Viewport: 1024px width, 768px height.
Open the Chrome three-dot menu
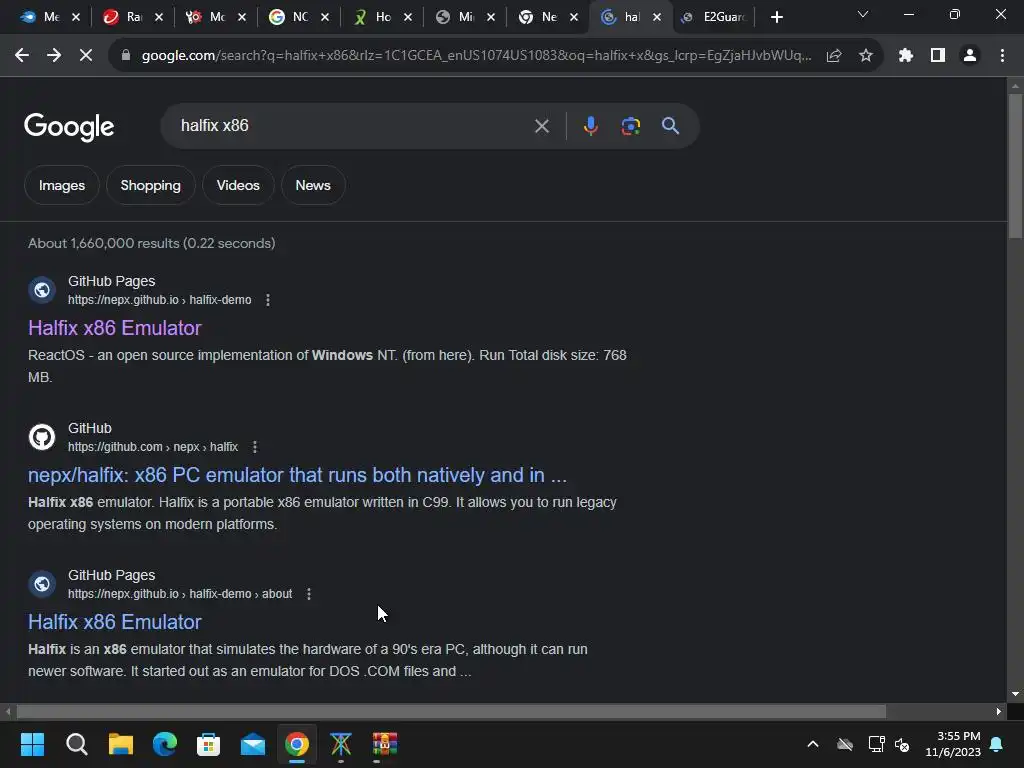[1002, 56]
